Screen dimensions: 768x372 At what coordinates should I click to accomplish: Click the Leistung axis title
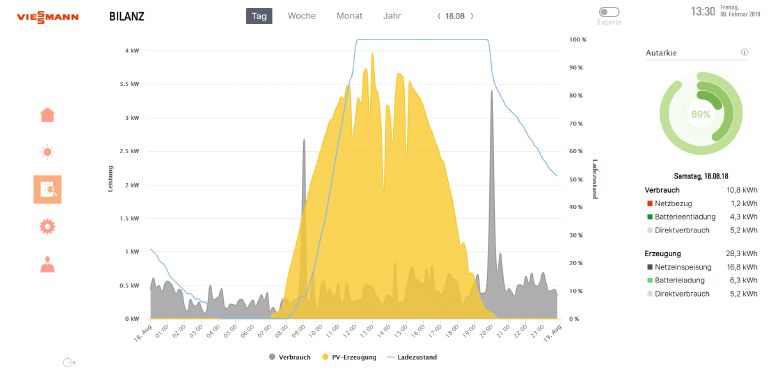tap(111, 178)
